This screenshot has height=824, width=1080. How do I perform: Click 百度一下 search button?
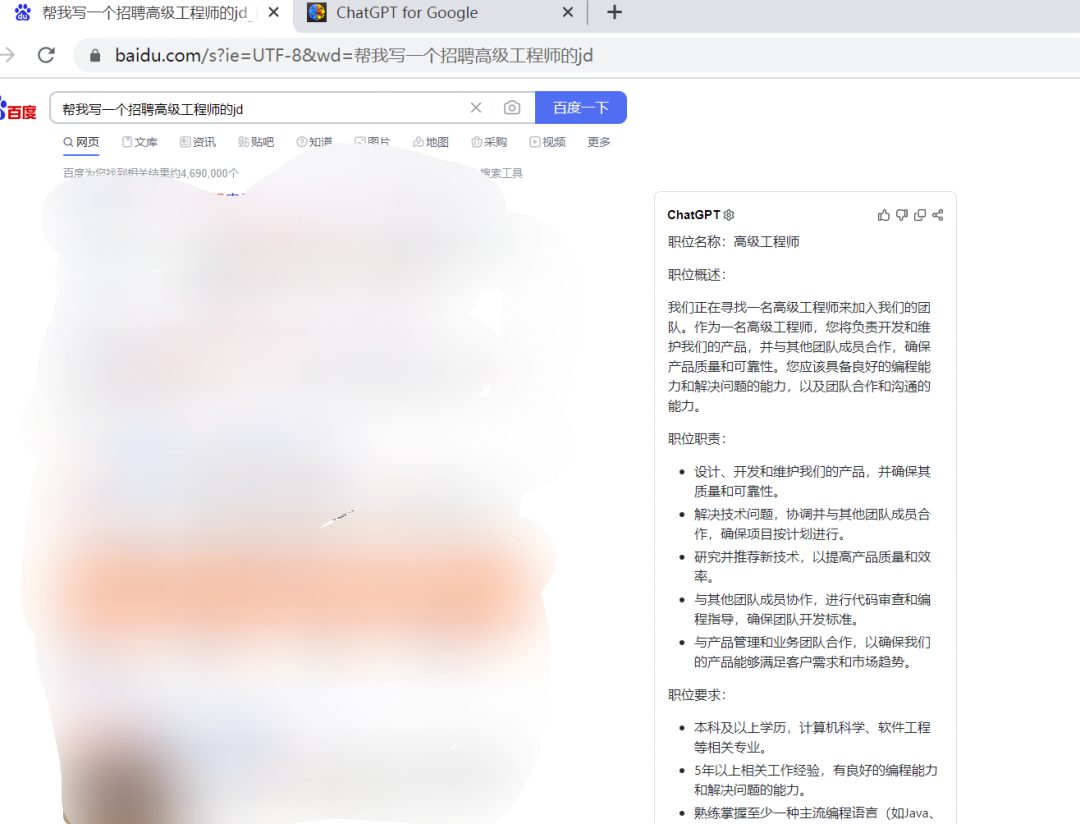click(x=580, y=107)
